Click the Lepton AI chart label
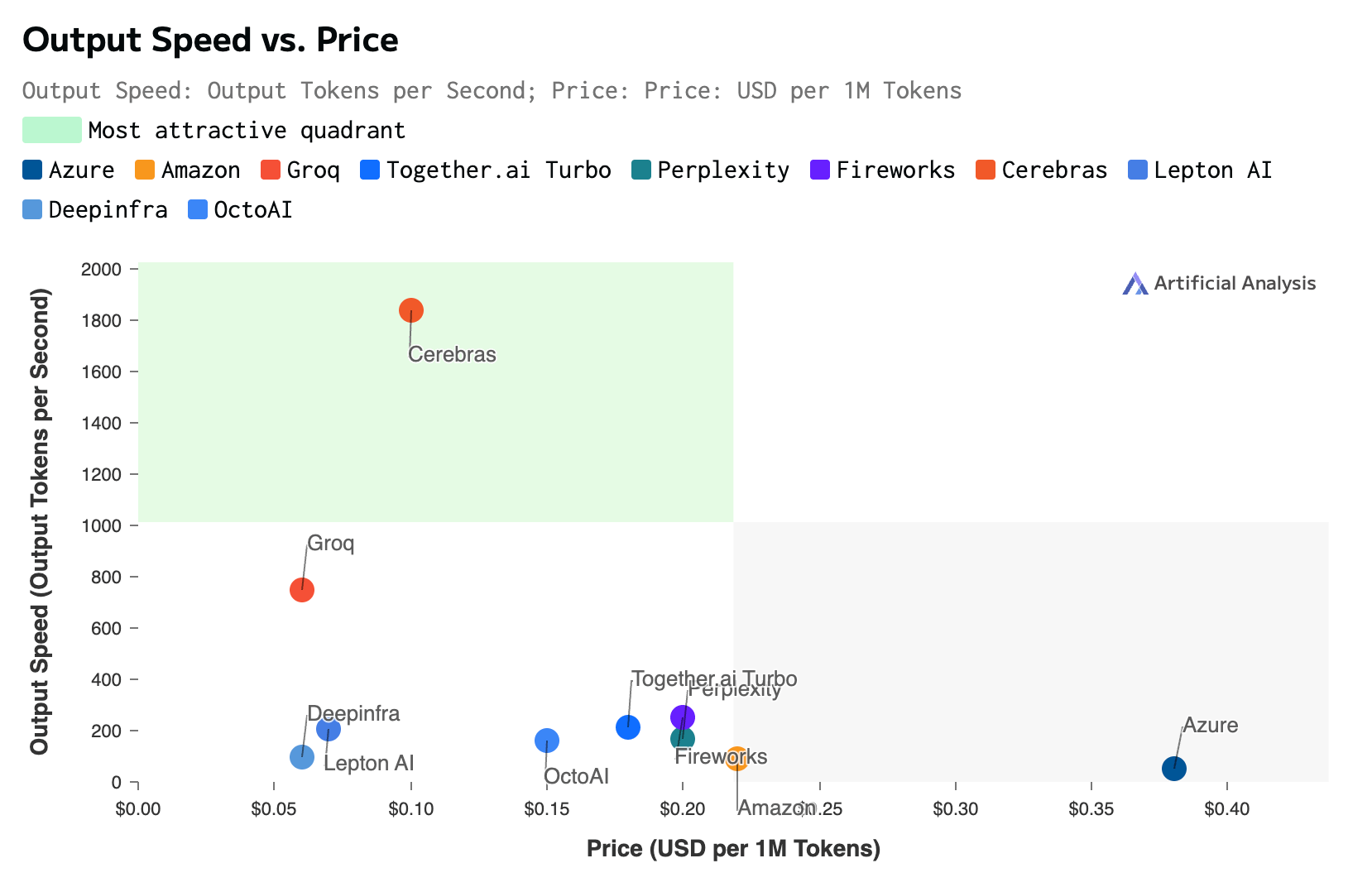Image resolution: width=1372 pixels, height=887 pixels. pyautogui.click(x=369, y=764)
